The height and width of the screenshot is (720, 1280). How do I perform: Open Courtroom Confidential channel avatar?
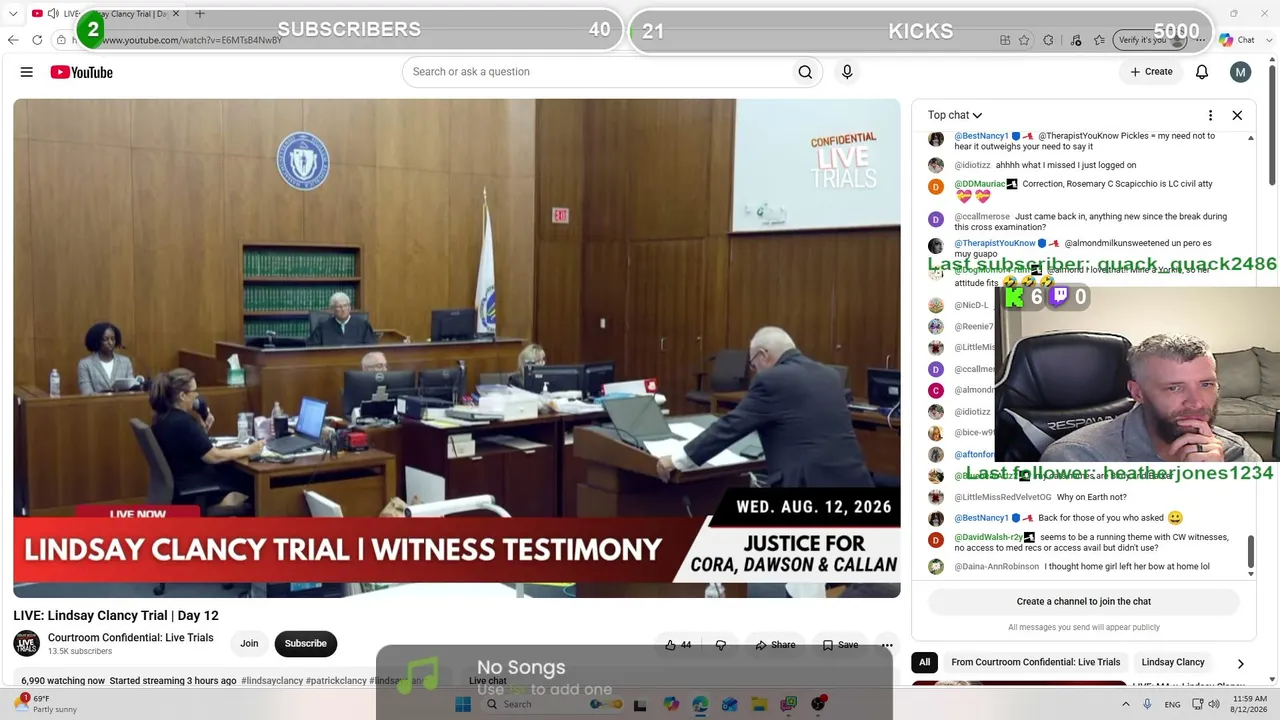[x=27, y=643]
